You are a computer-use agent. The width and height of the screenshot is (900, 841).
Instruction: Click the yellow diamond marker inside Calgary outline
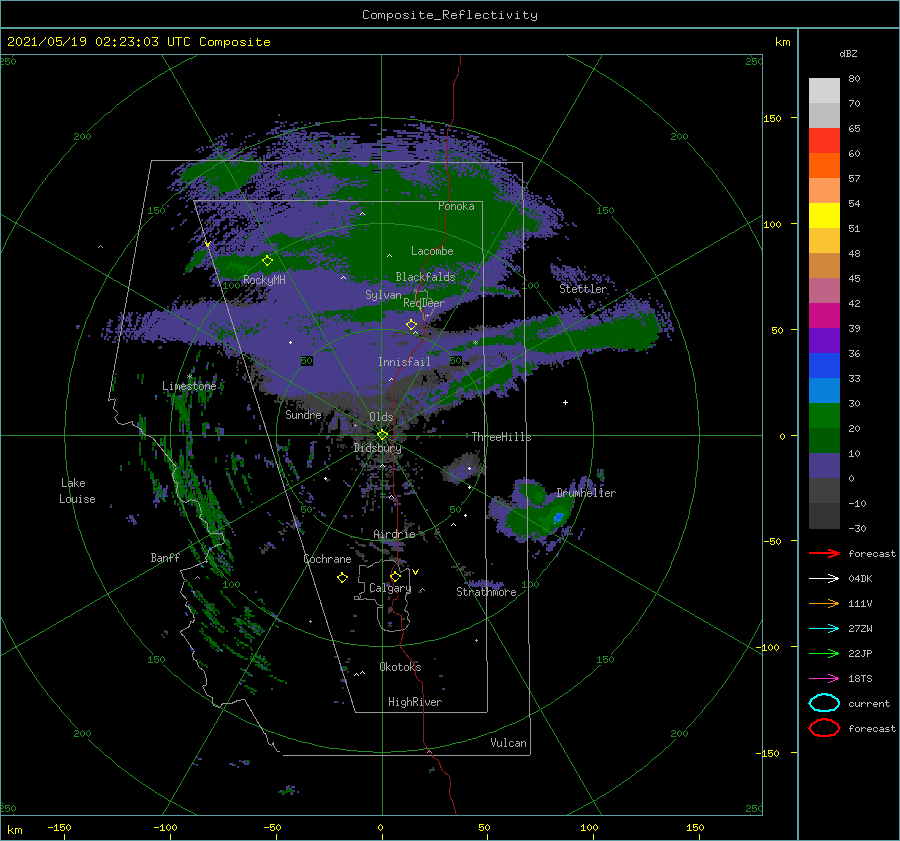[x=395, y=576]
